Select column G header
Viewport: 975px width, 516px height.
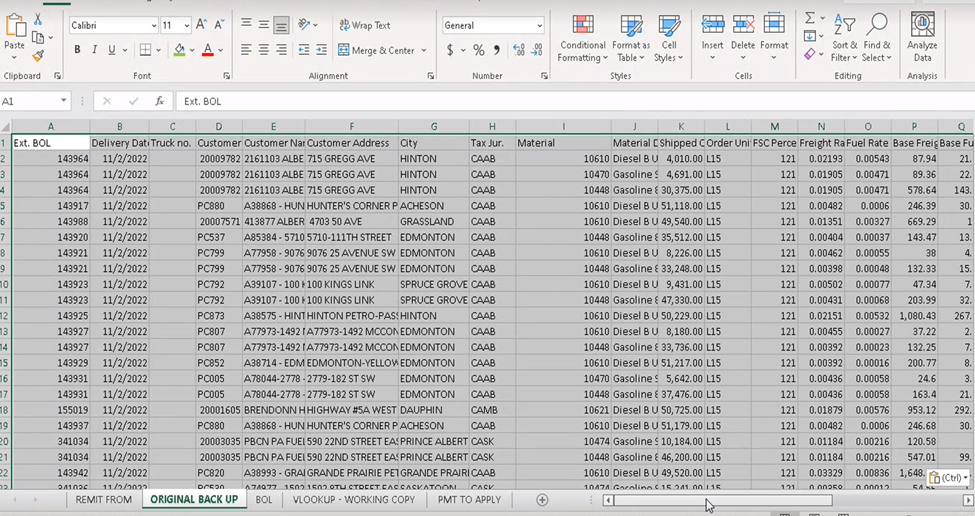pyautogui.click(x=434, y=126)
